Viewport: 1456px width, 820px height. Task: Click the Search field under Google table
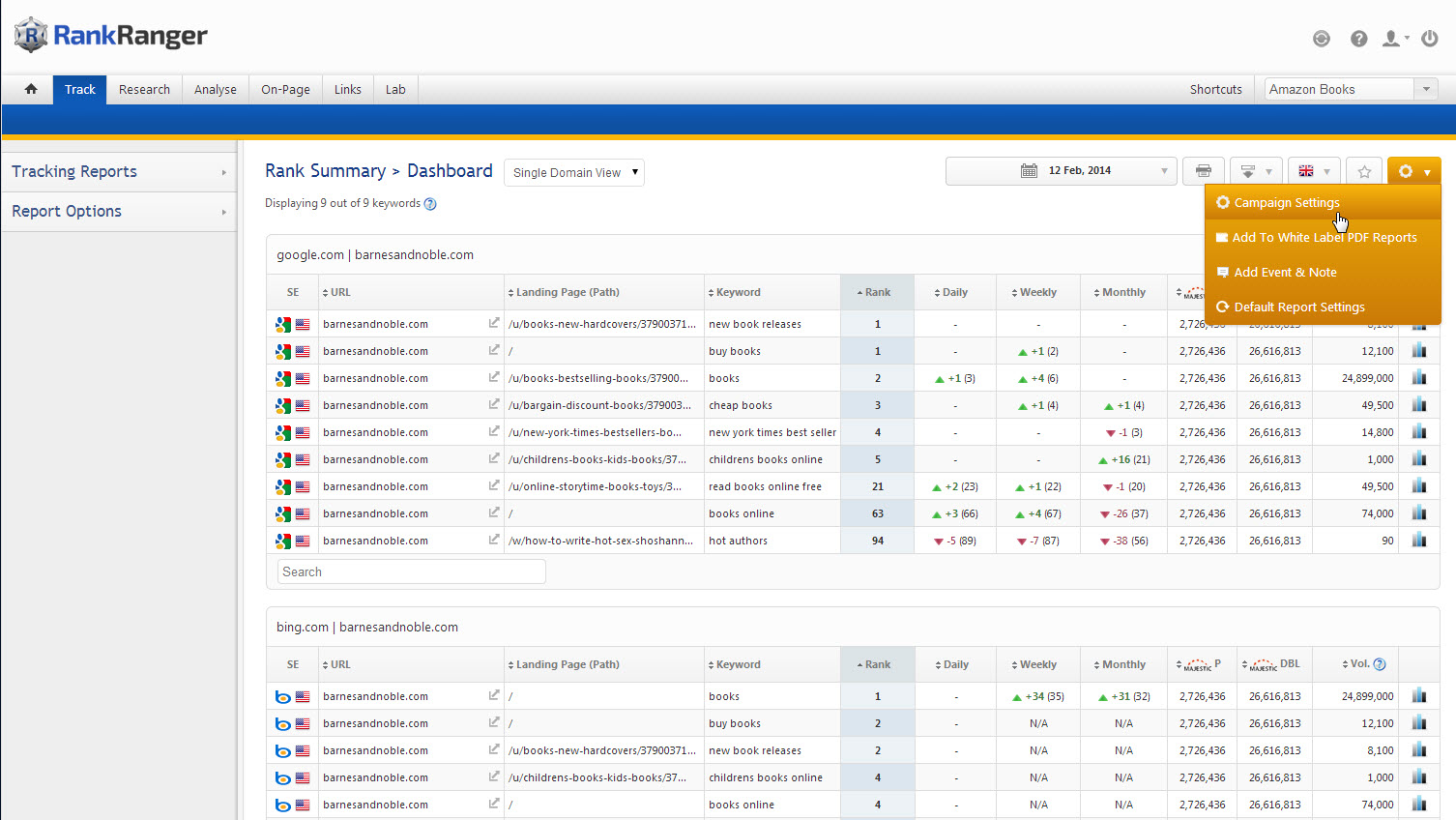(411, 571)
